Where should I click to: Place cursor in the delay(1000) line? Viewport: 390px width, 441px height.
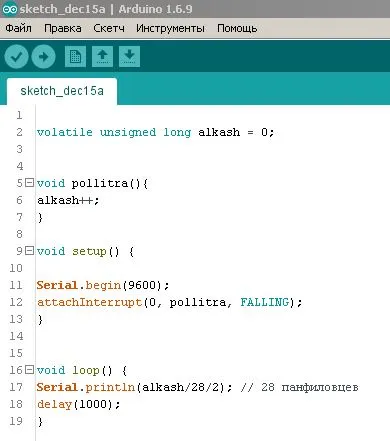pyautogui.click(x=79, y=404)
